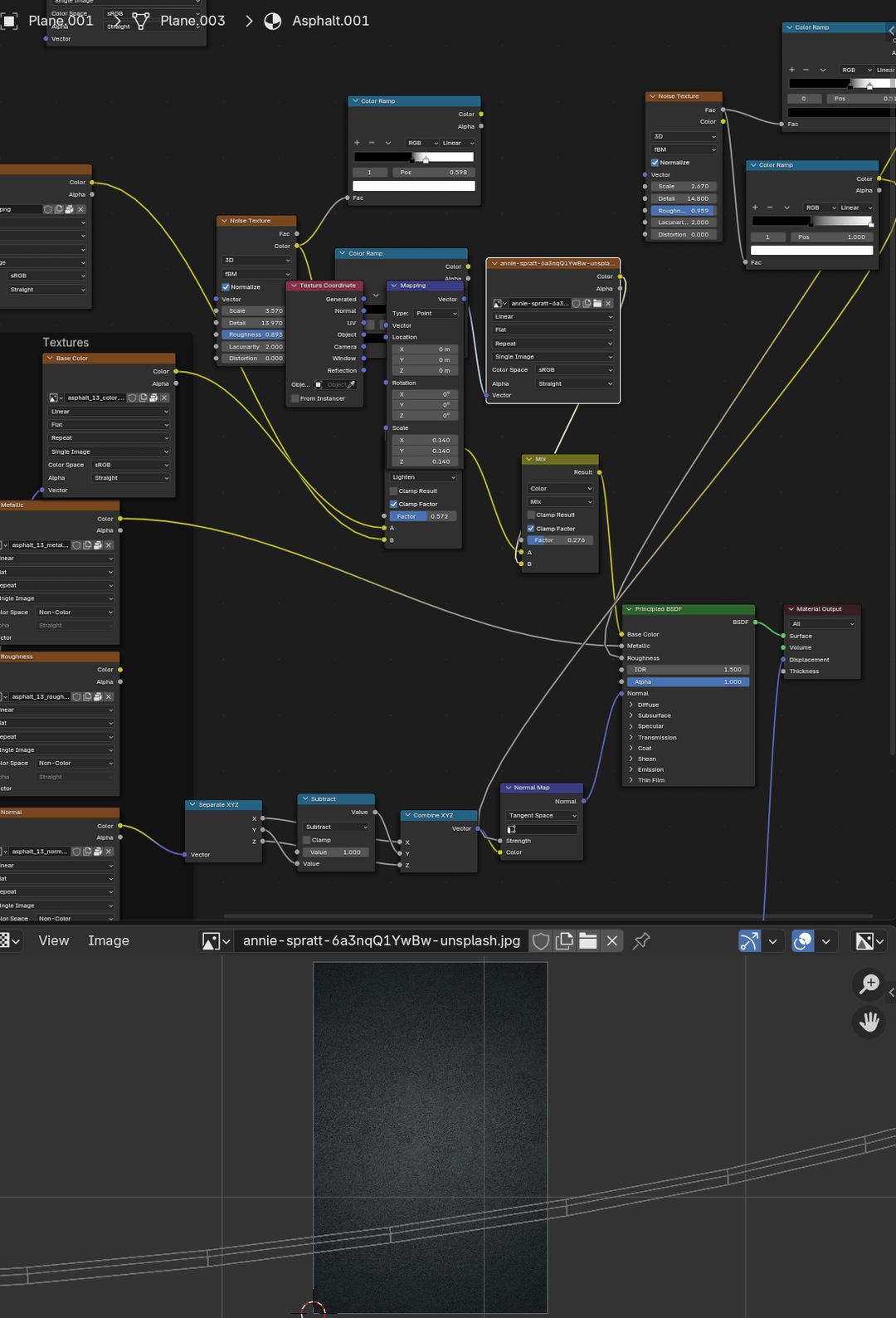This screenshot has width=896, height=1318.
Task: Disable Clamp Factor in Lighten mix node
Action: (394, 504)
